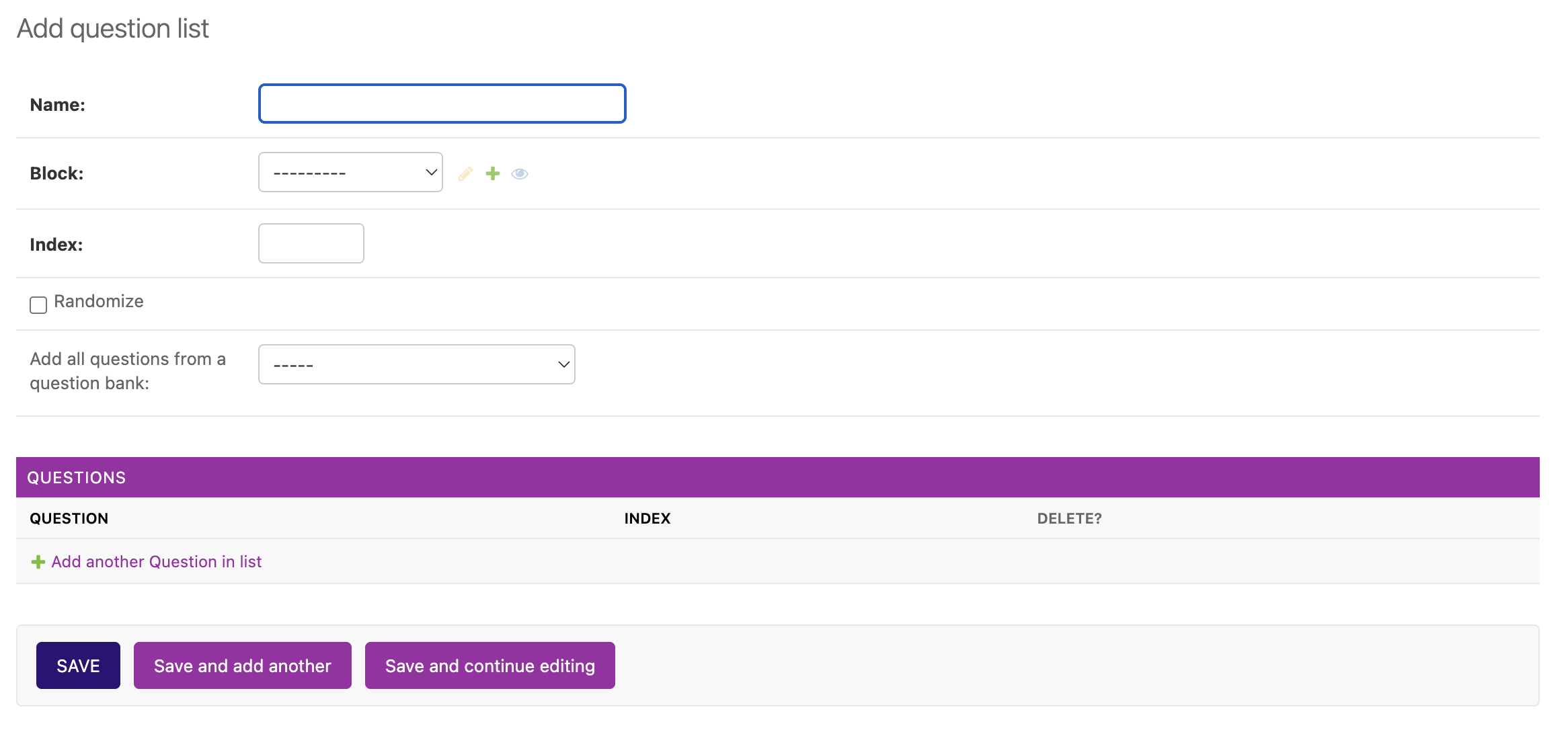Click green plus to add another Block
Screen dimensions: 1568x734
click(x=493, y=173)
